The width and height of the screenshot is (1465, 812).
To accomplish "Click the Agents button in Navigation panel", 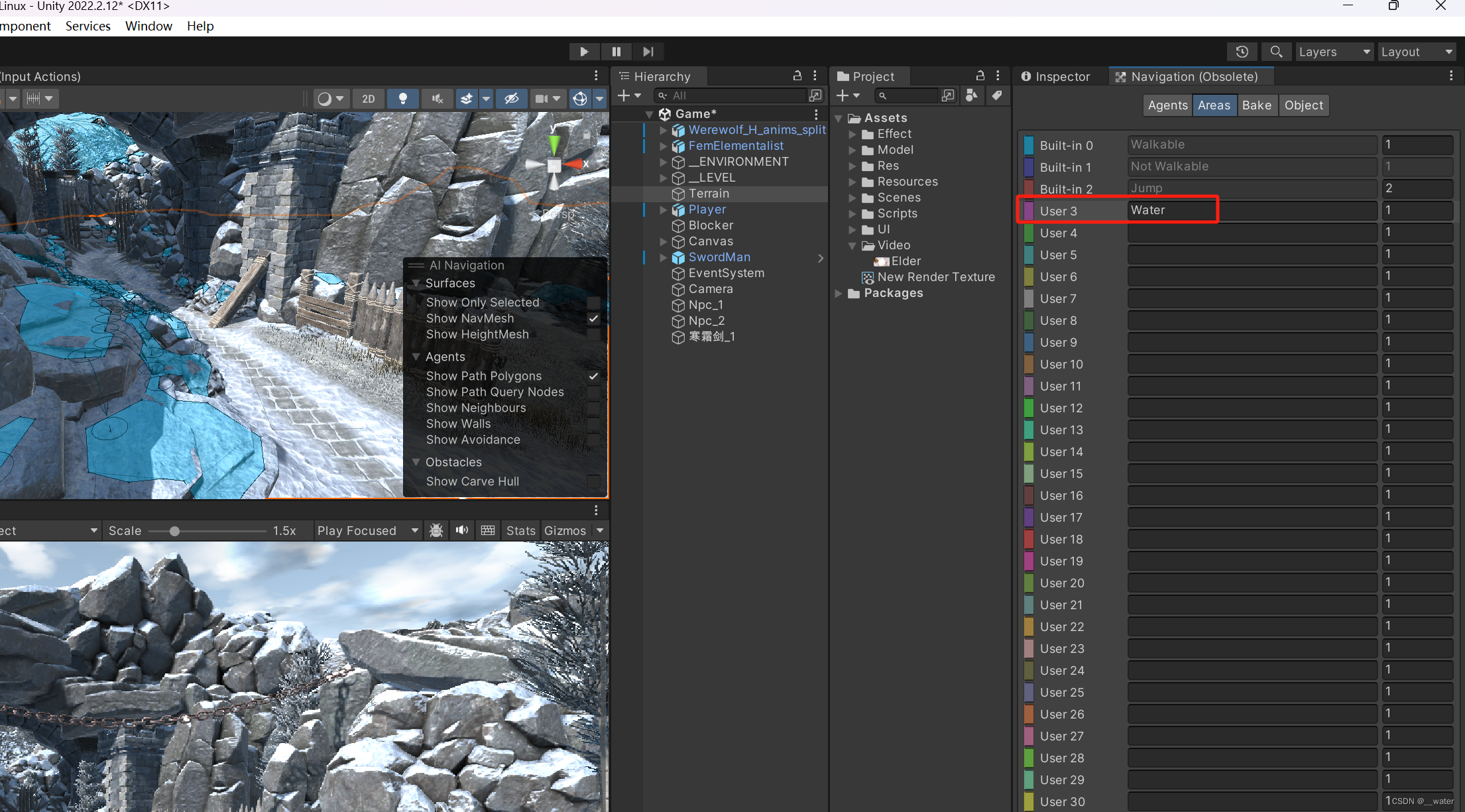I will point(1167,105).
